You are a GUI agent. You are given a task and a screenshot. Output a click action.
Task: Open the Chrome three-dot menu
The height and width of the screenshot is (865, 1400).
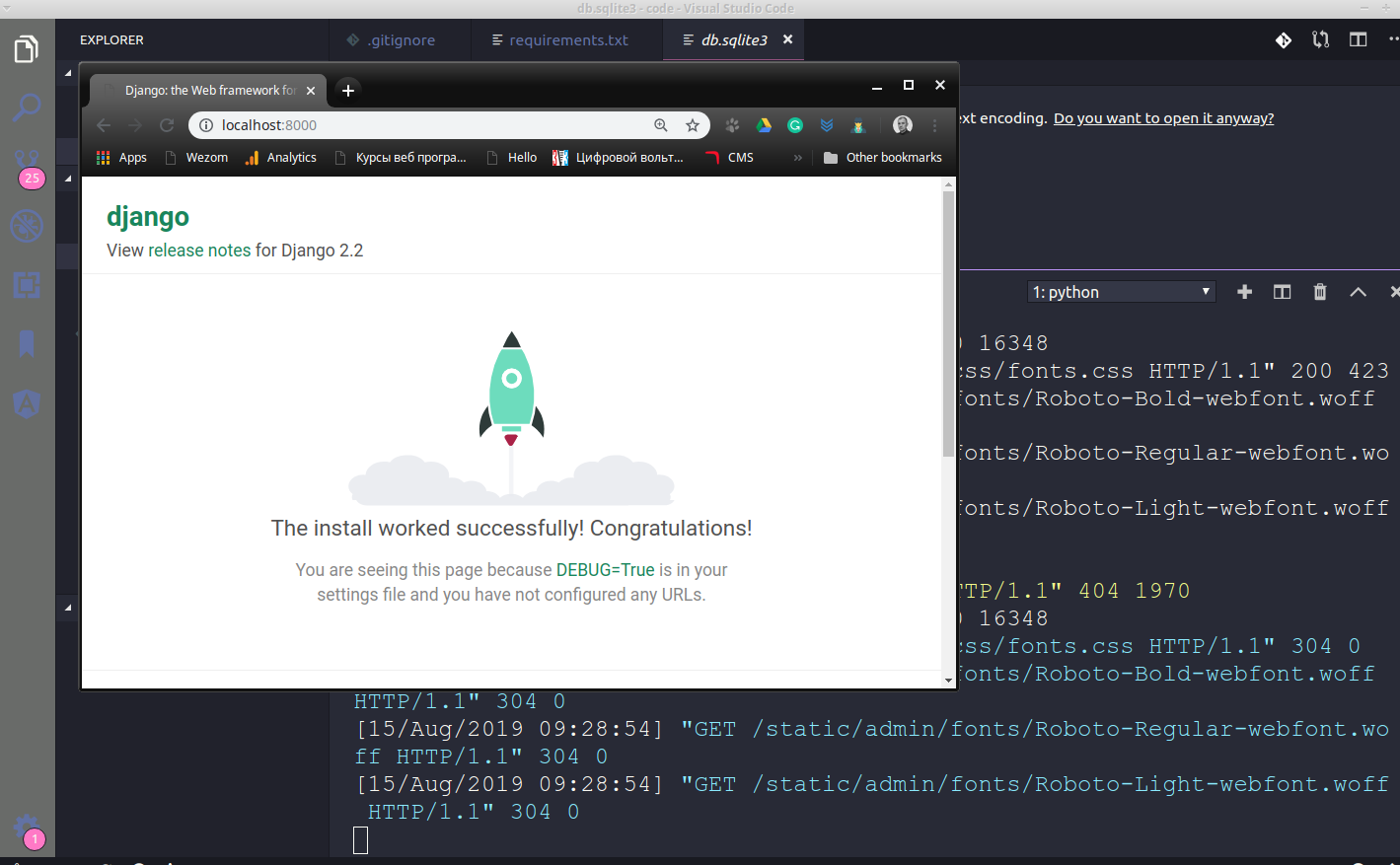934,125
